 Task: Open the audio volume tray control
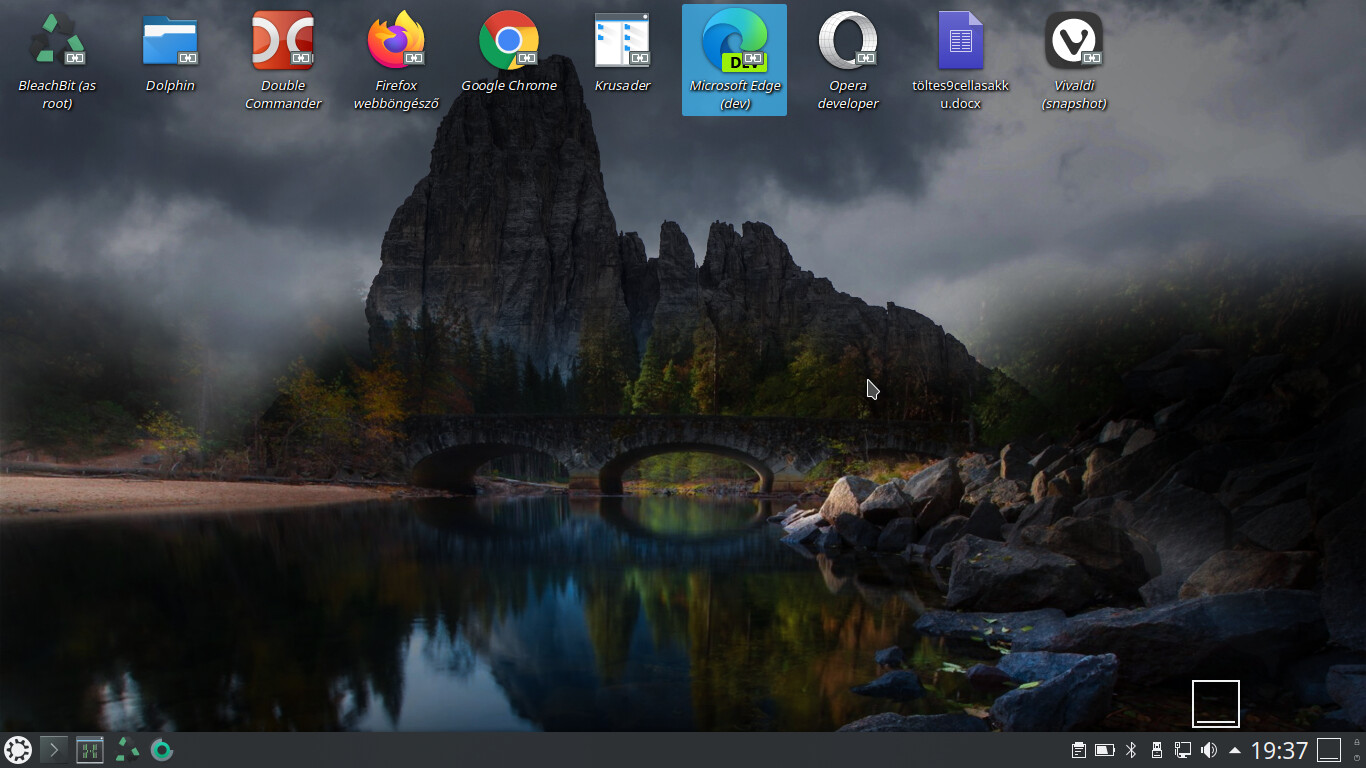pyautogui.click(x=1209, y=750)
